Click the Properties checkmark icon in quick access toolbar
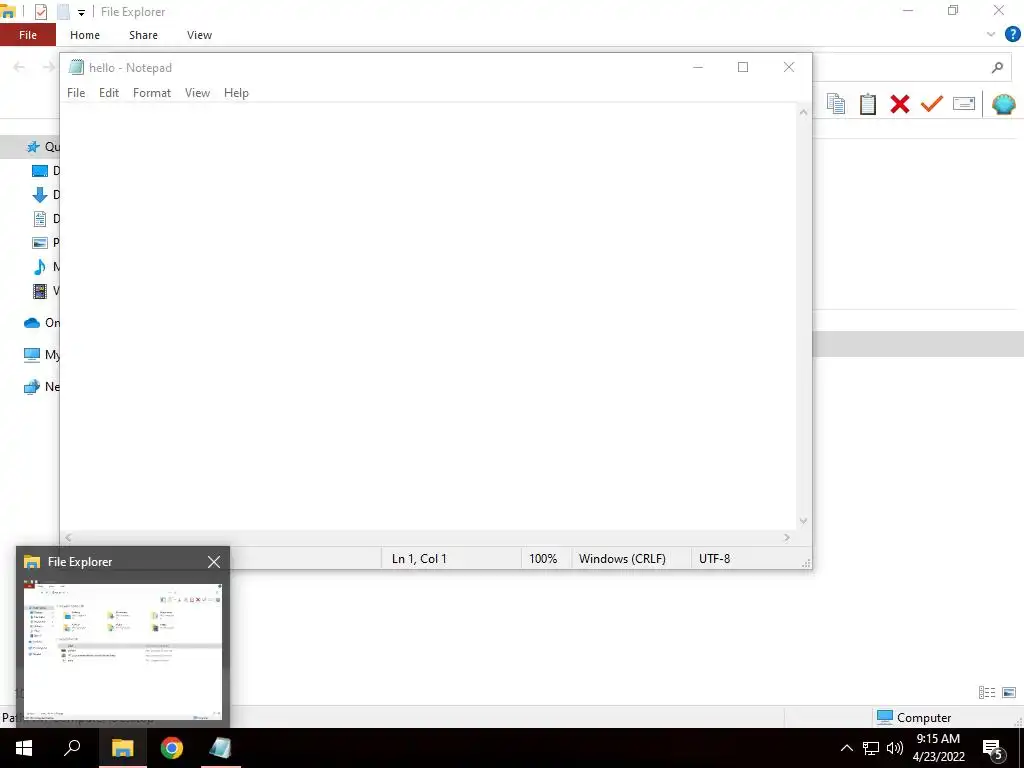1024x768 pixels. coord(40,12)
